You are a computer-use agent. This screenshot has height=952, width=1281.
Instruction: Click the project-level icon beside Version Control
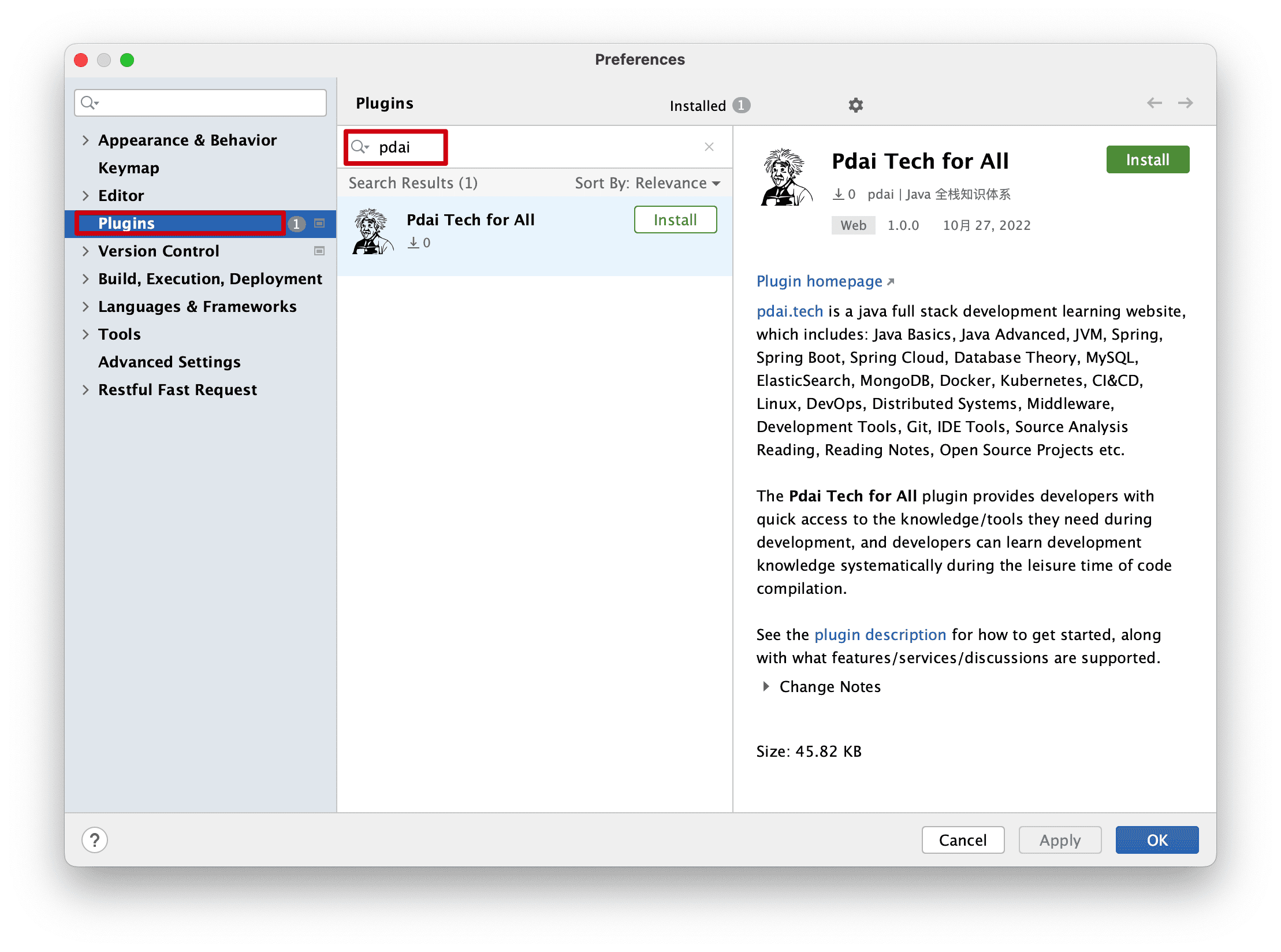(319, 251)
